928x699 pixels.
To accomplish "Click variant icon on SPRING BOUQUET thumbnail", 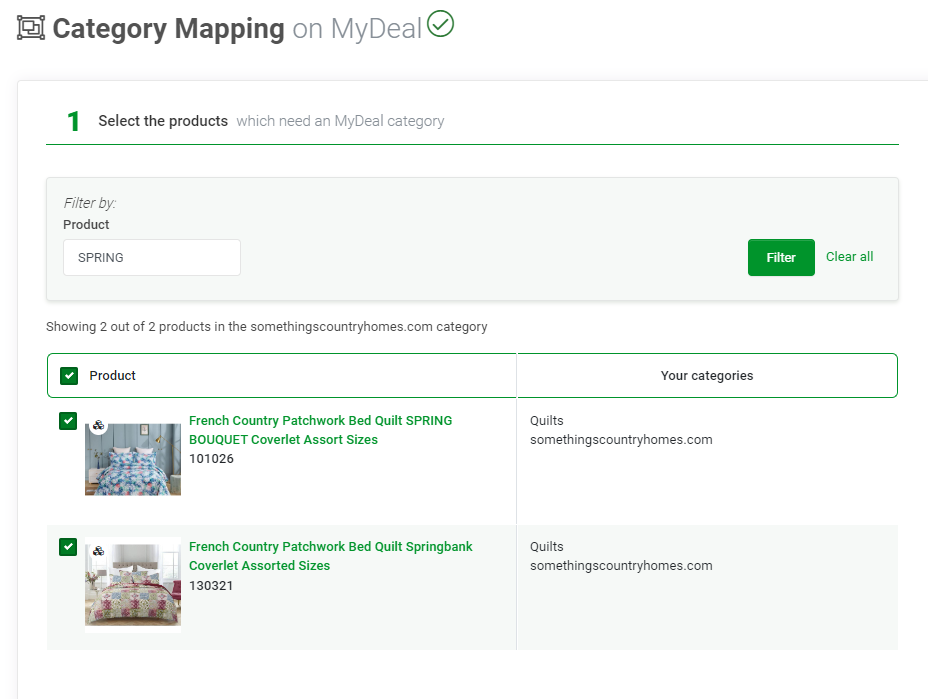I will 99,425.
